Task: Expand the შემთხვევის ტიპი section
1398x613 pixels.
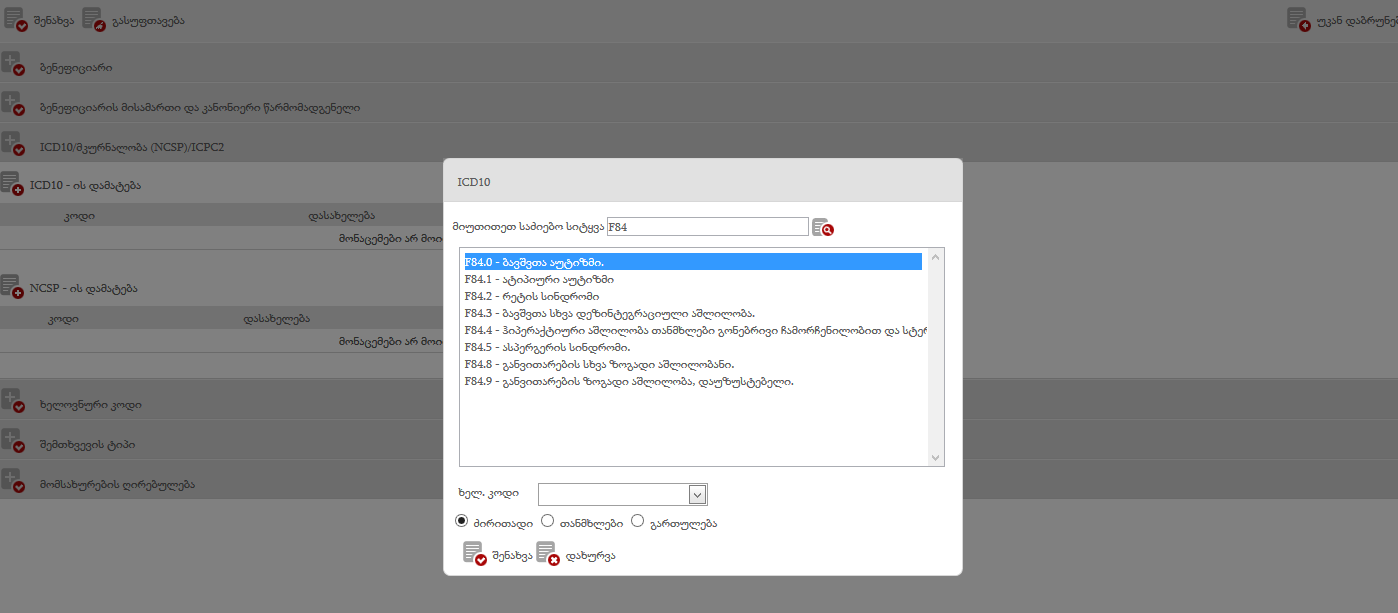Action: [x=12, y=443]
